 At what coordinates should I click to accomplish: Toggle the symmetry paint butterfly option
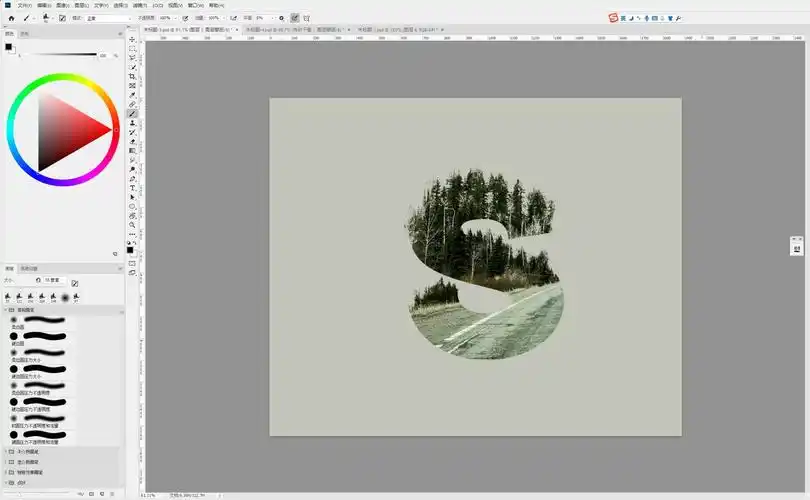pyautogui.click(x=306, y=18)
